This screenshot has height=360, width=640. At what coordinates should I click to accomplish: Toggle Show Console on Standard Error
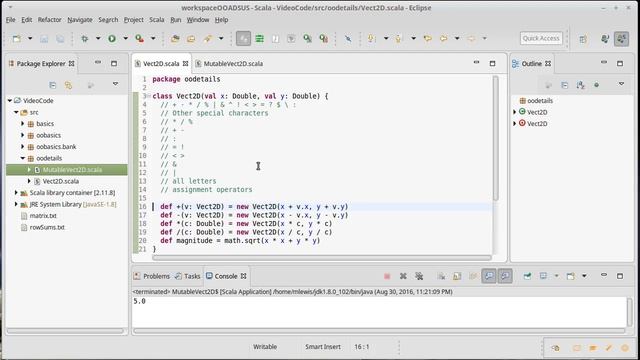[505, 276]
